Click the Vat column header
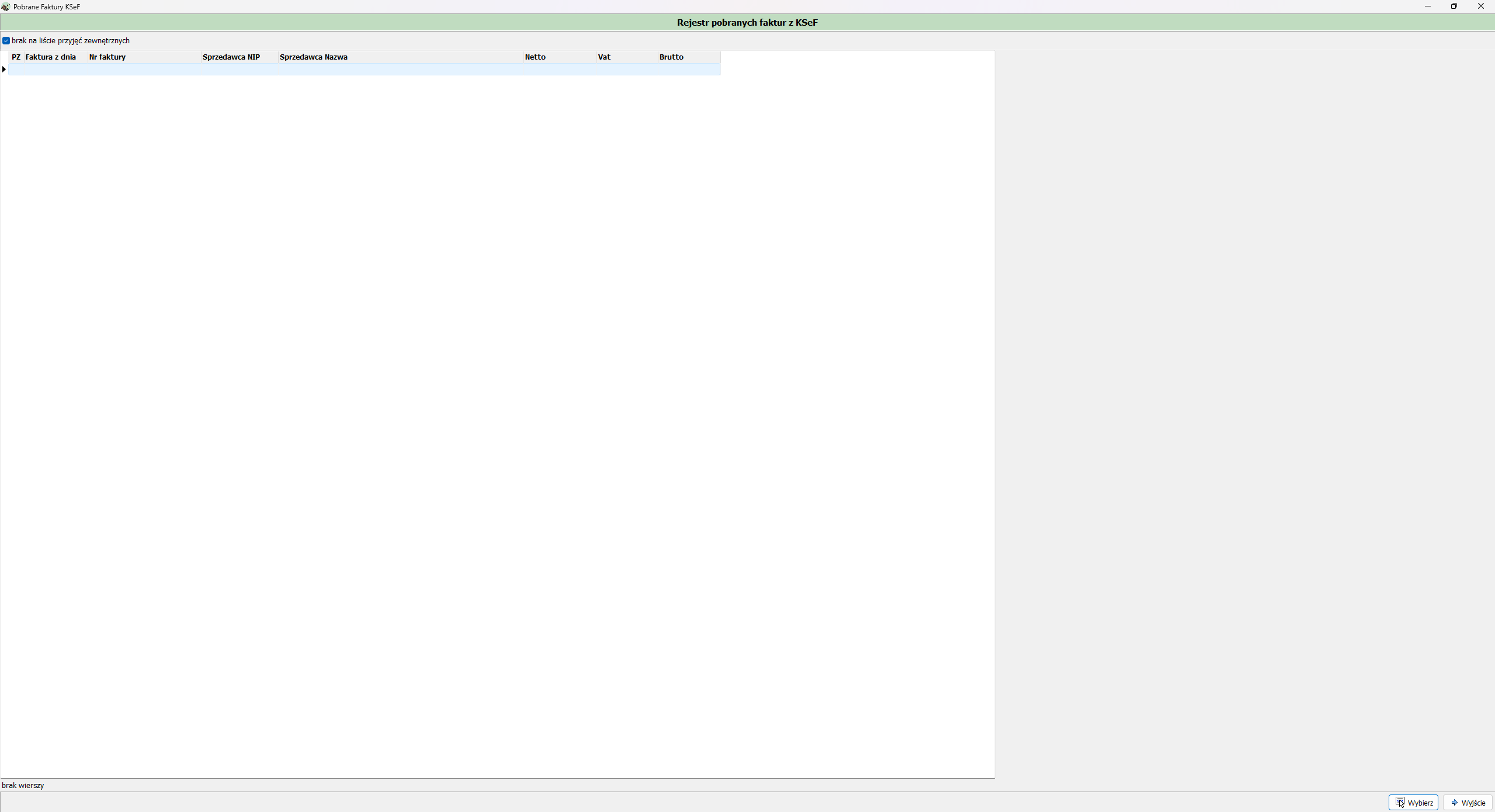 (x=627, y=57)
